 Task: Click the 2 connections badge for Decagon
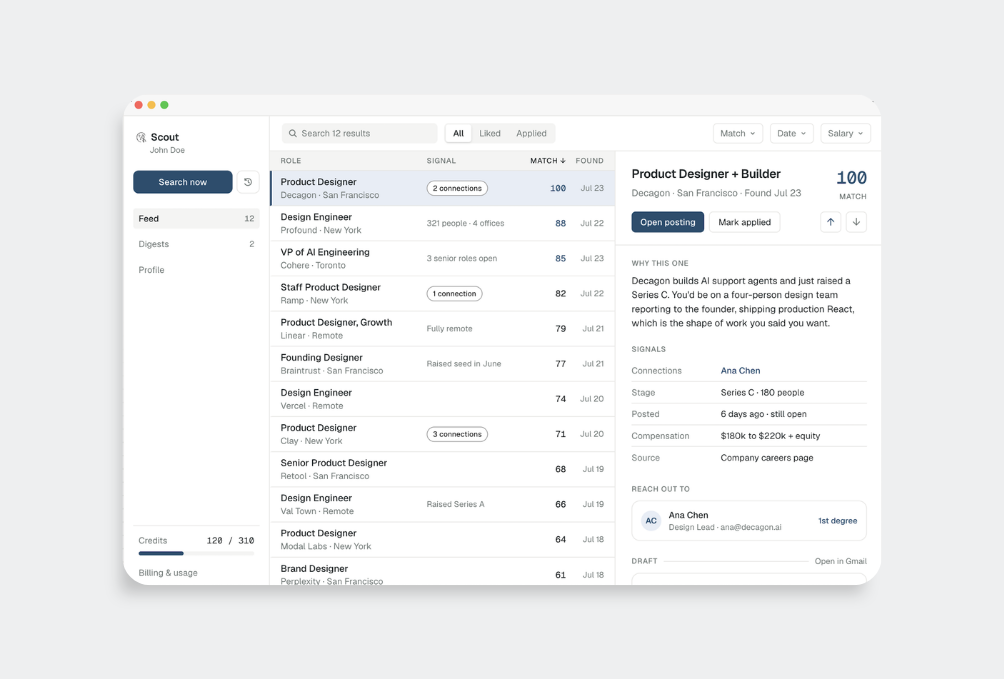point(457,188)
